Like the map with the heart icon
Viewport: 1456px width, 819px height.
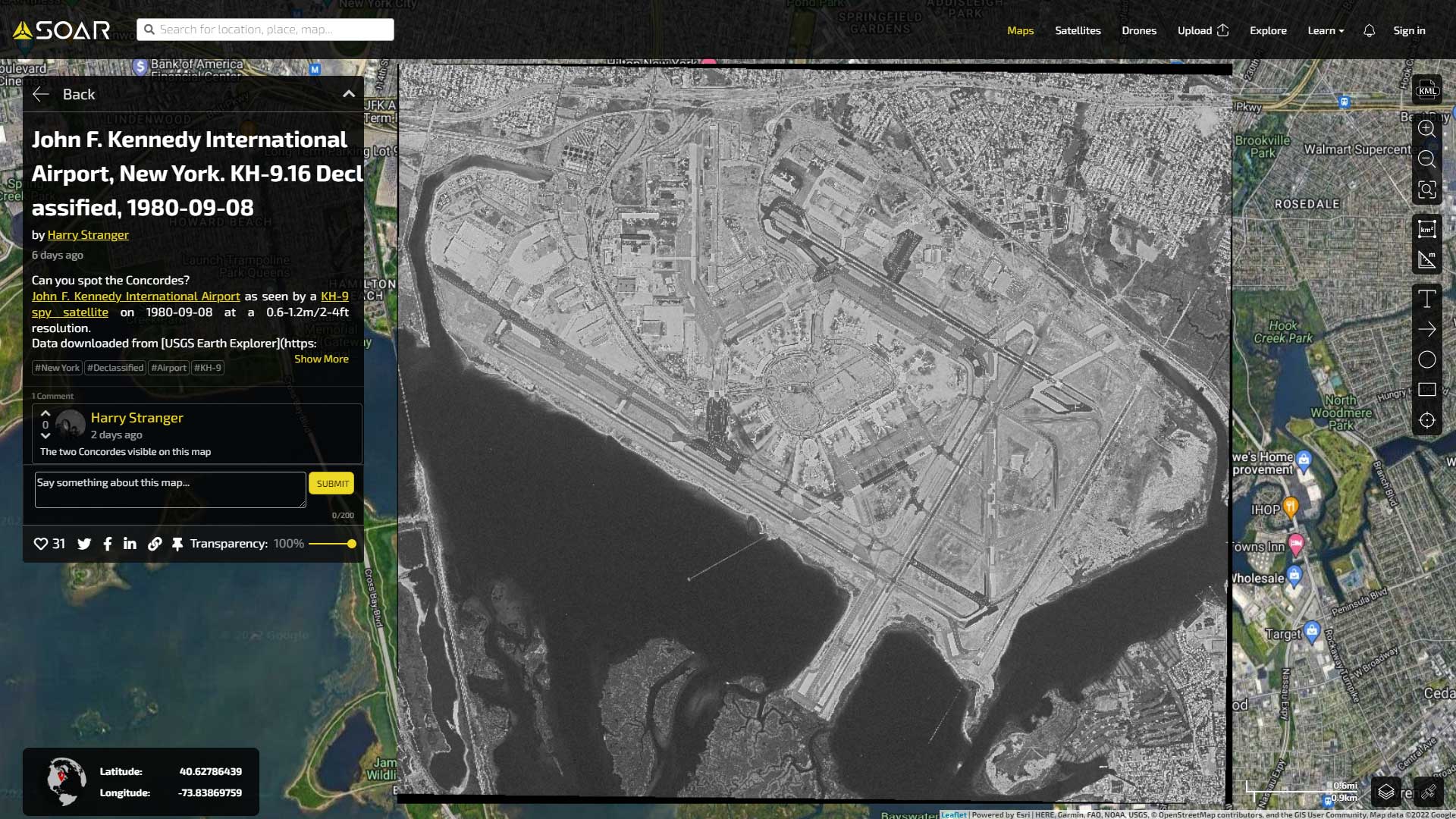(x=41, y=544)
